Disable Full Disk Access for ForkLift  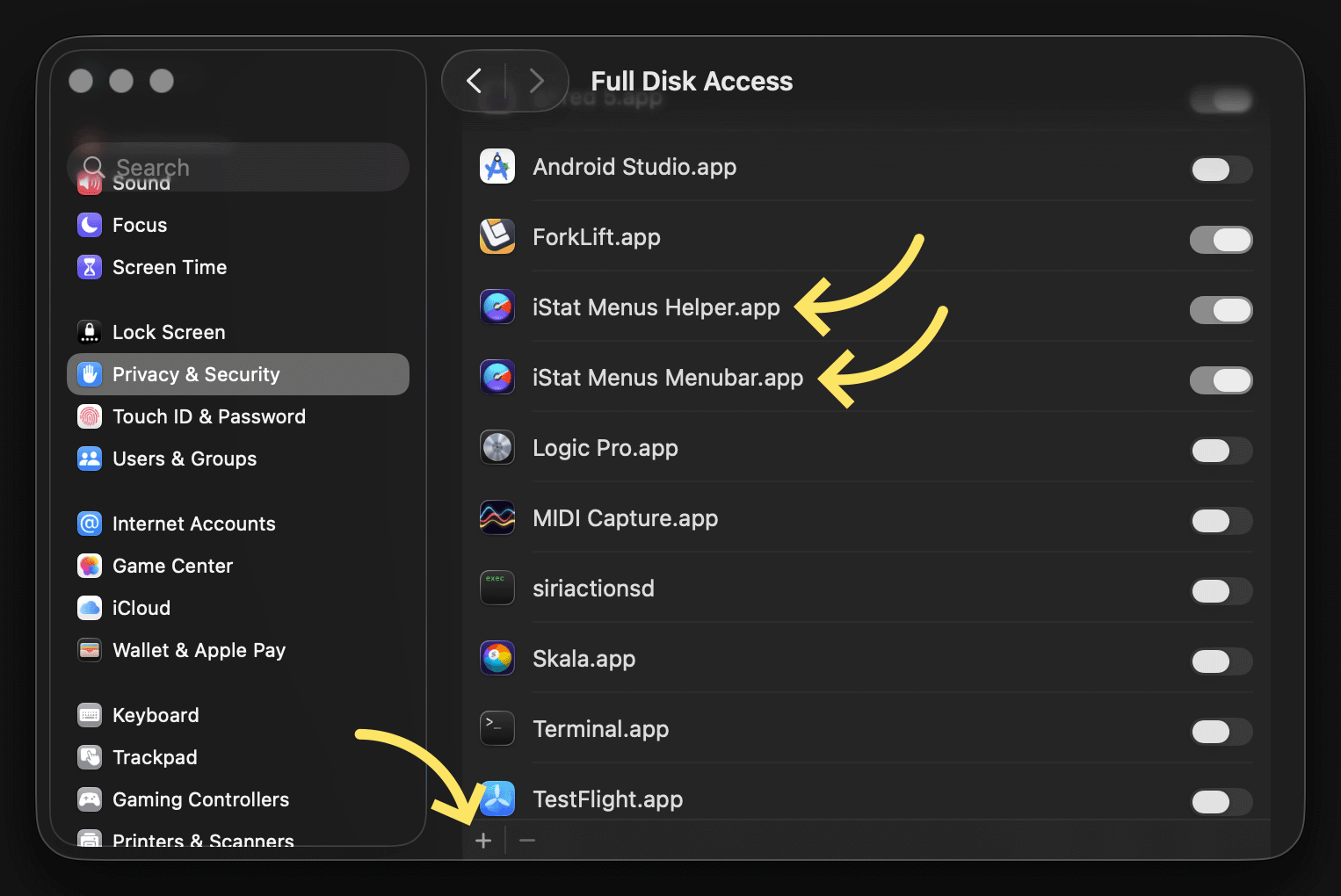(1221, 240)
